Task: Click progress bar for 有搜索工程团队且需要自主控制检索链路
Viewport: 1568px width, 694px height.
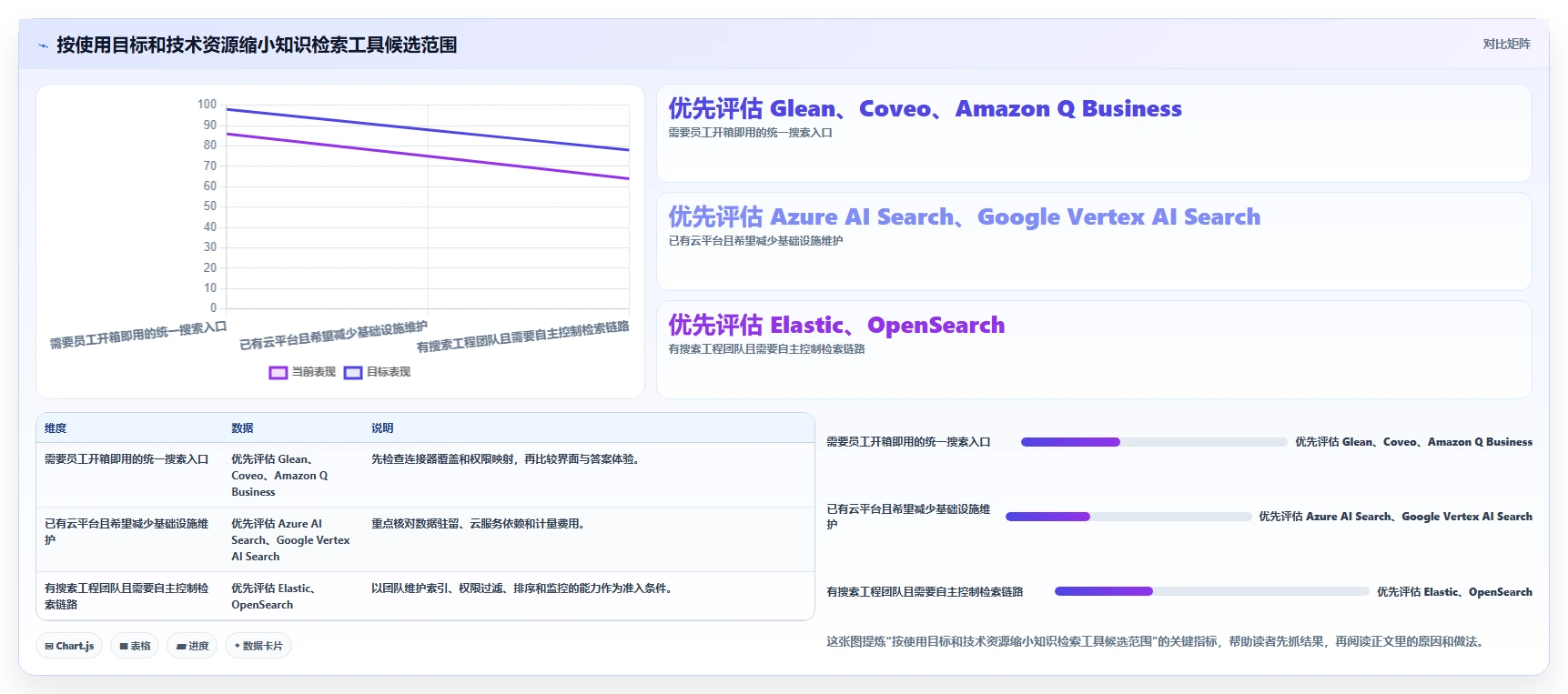Action: click(x=1211, y=591)
